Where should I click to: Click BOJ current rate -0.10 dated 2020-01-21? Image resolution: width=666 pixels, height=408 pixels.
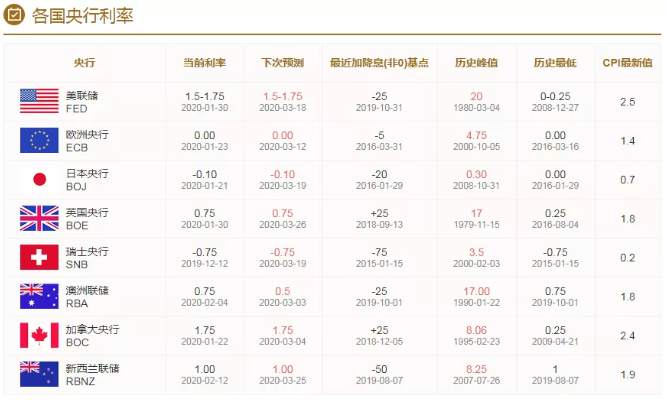point(204,180)
